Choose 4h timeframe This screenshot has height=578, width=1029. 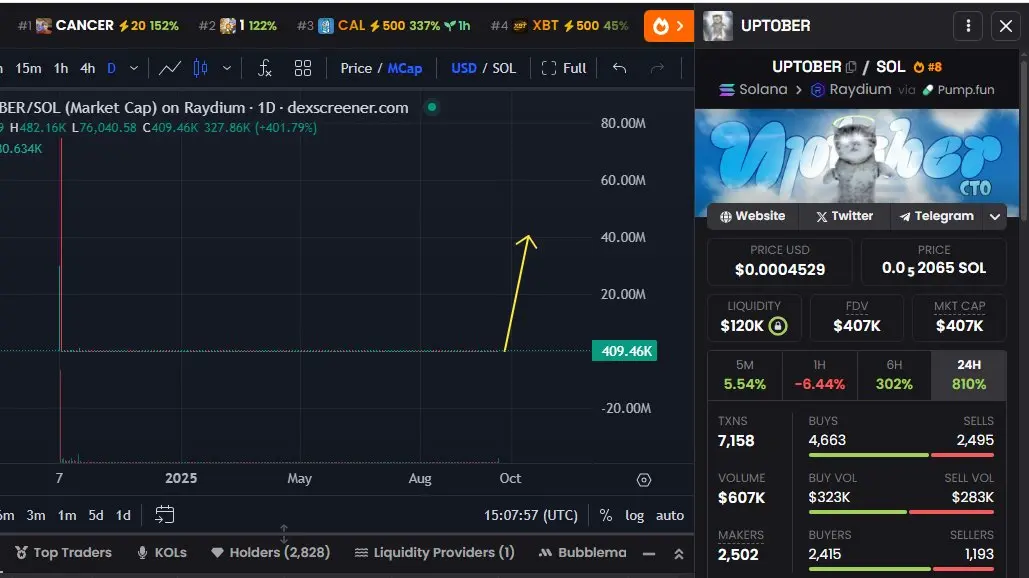click(88, 68)
